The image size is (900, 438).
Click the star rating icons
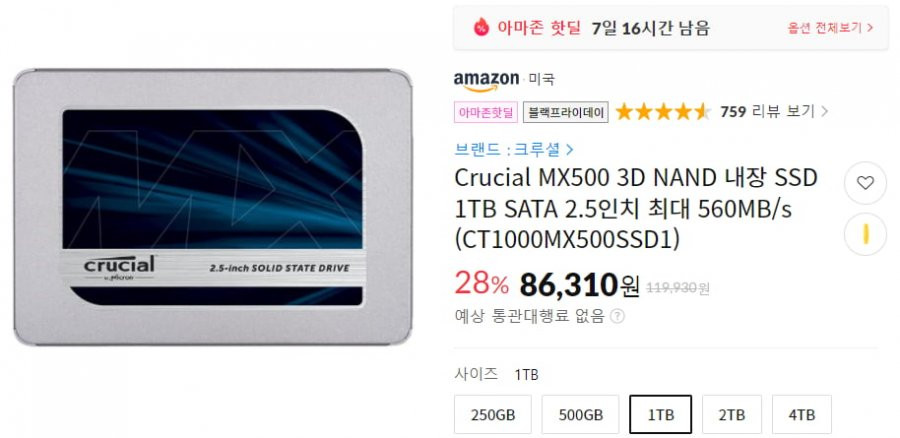click(x=663, y=112)
